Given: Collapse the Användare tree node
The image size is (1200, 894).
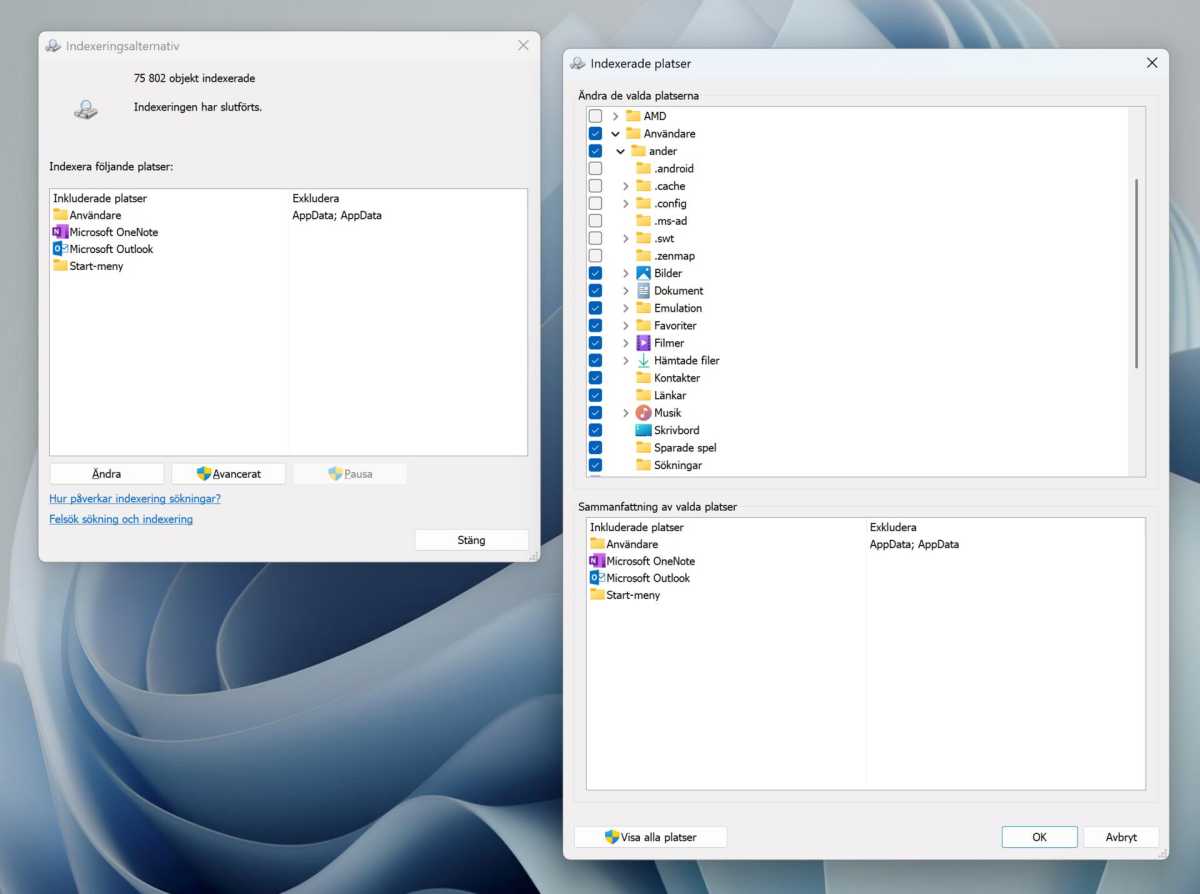Looking at the screenshot, I should [x=615, y=134].
